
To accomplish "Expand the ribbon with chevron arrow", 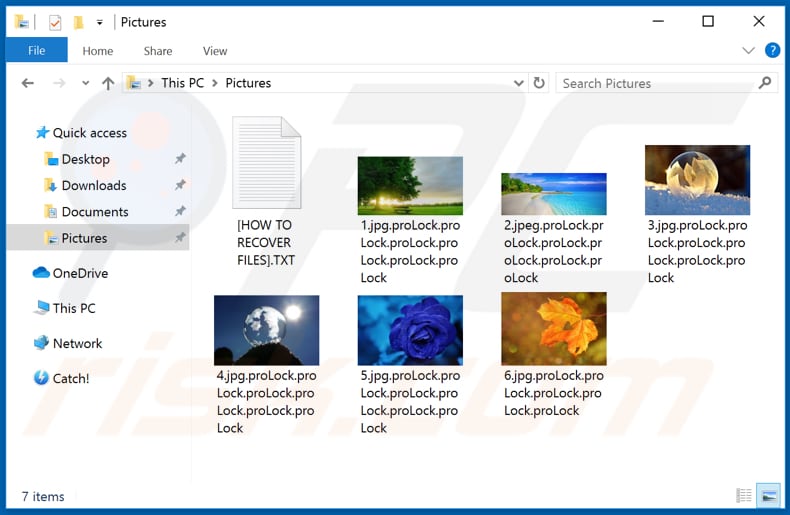I will (749, 50).
